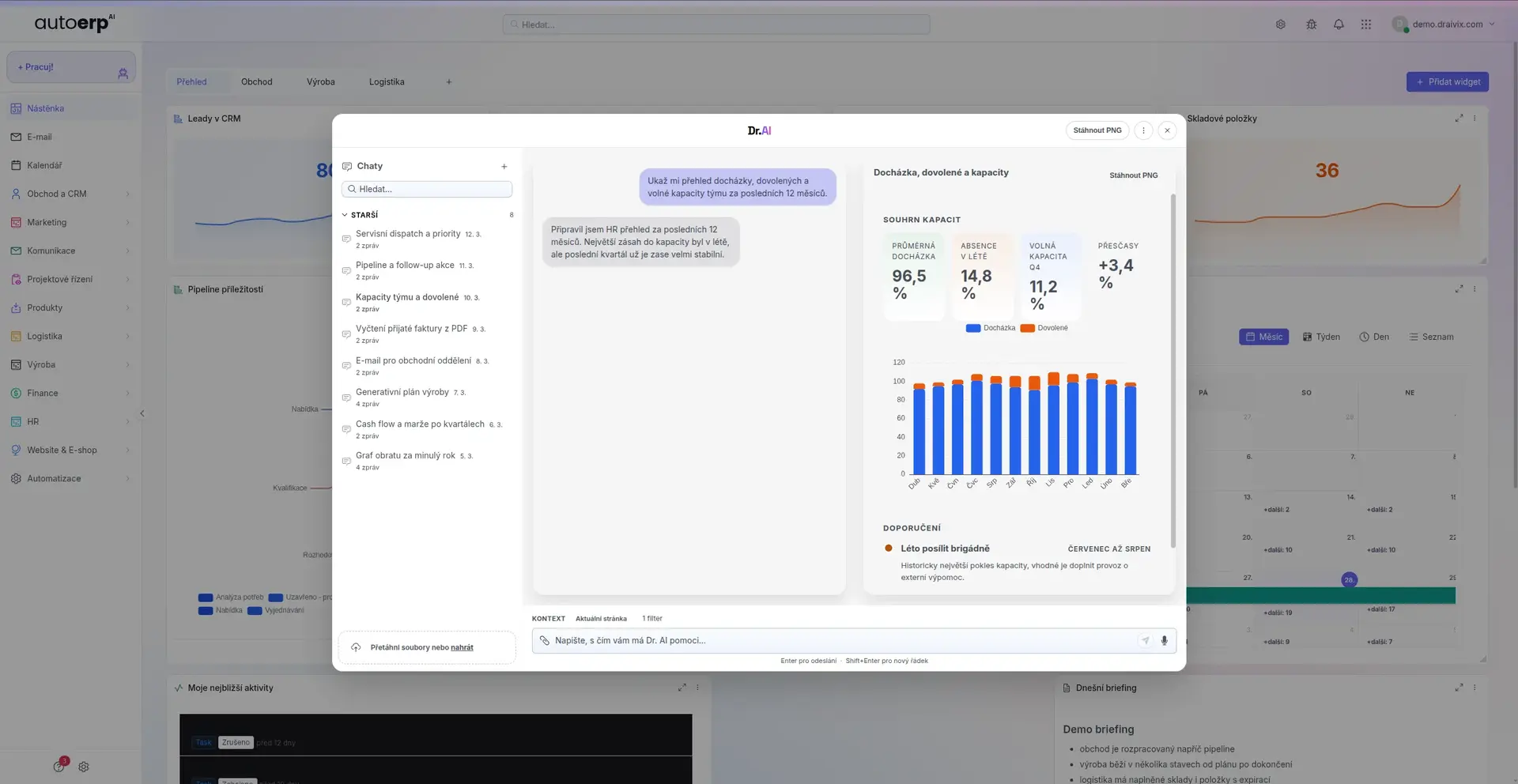Switch to the Výroba dashboard tab
Image resolution: width=1518 pixels, height=784 pixels.
320,82
